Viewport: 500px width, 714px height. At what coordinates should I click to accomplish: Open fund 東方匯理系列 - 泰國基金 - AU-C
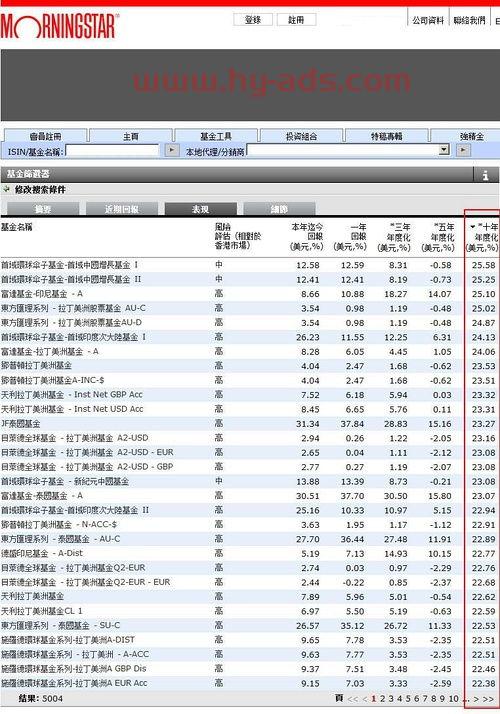tap(61, 539)
